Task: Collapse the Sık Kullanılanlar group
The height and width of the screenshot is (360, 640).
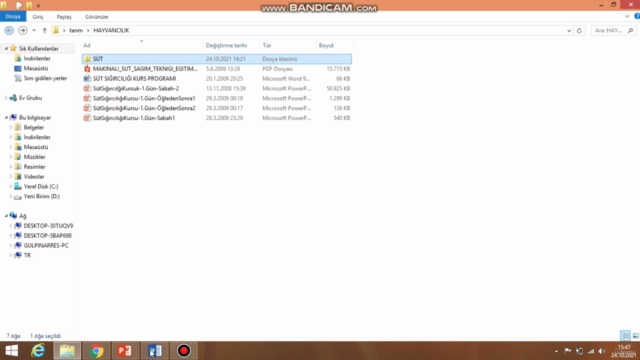Action: 6,49
